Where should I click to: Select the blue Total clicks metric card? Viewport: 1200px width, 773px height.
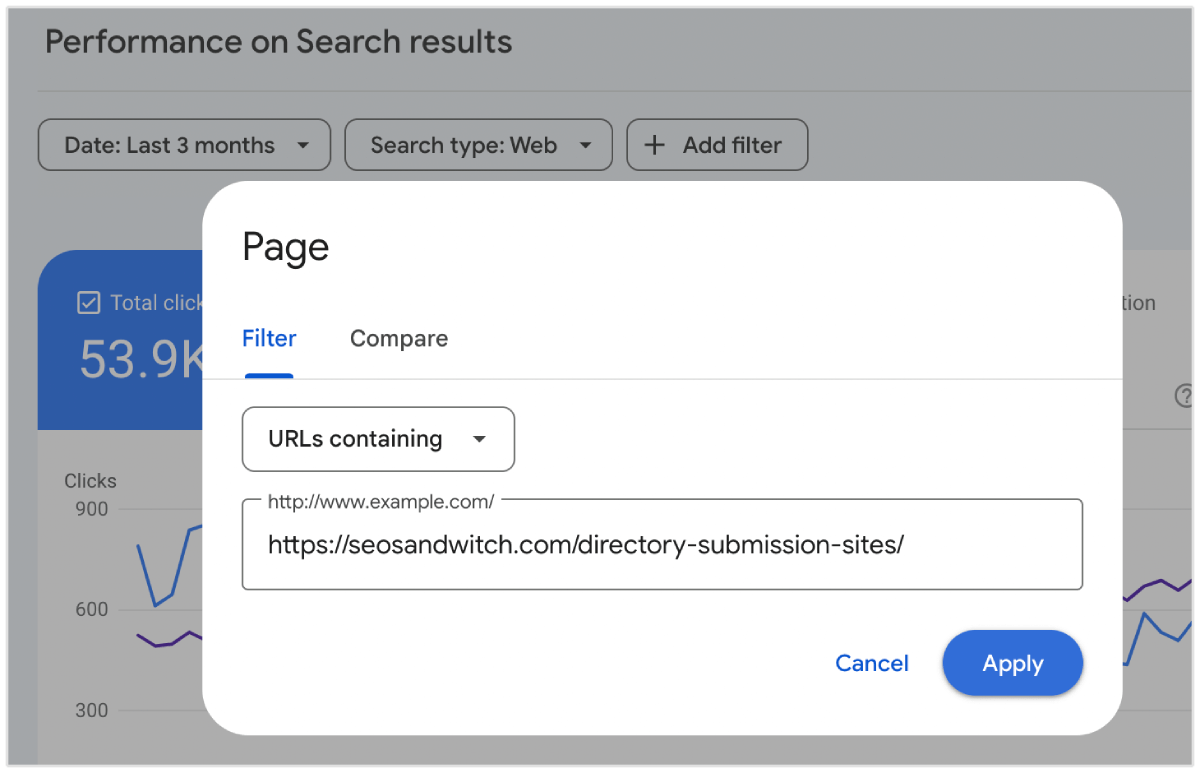click(120, 340)
